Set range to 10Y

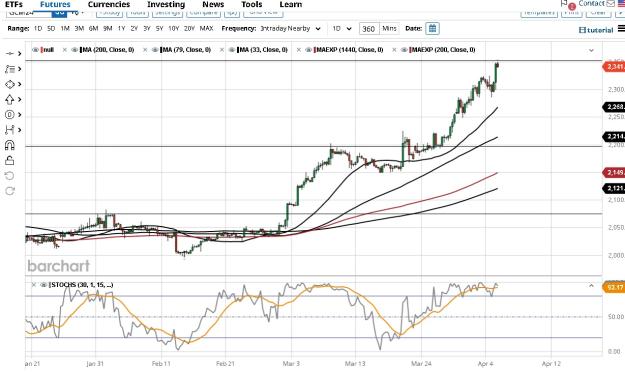click(x=173, y=28)
